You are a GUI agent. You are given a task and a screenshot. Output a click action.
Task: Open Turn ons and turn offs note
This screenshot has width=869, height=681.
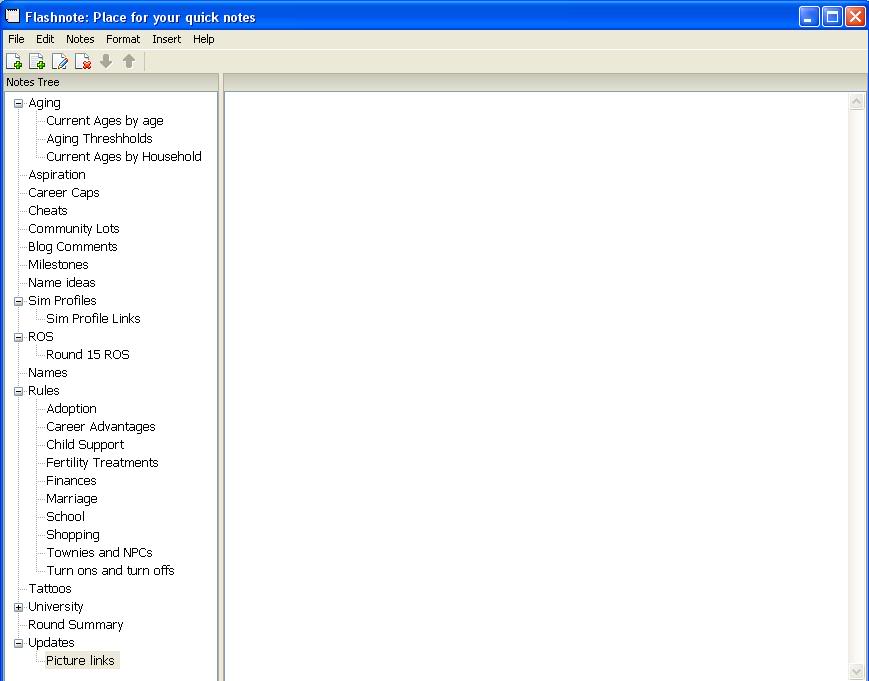(x=110, y=571)
